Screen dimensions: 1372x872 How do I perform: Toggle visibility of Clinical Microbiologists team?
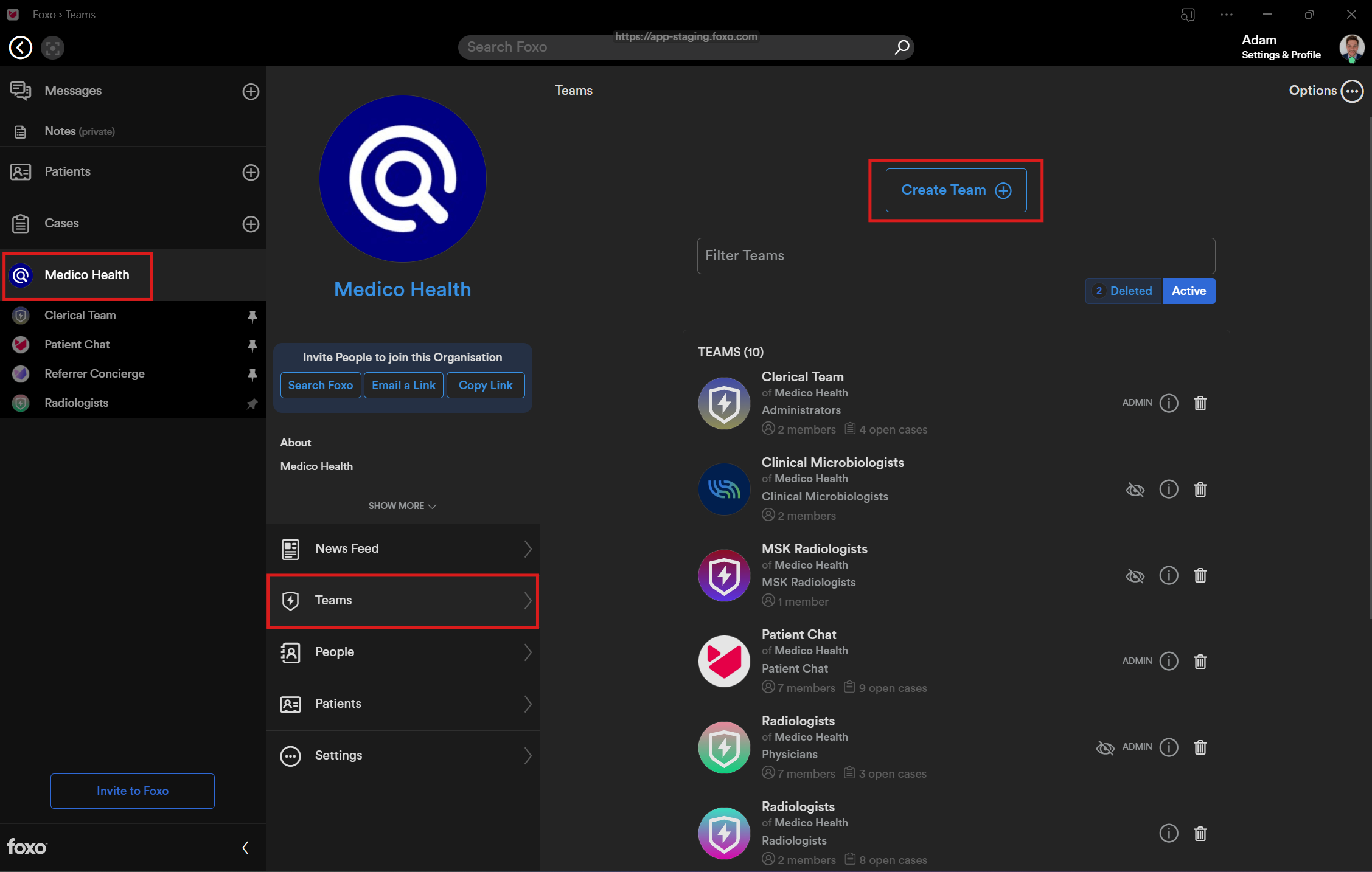[x=1135, y=490]
